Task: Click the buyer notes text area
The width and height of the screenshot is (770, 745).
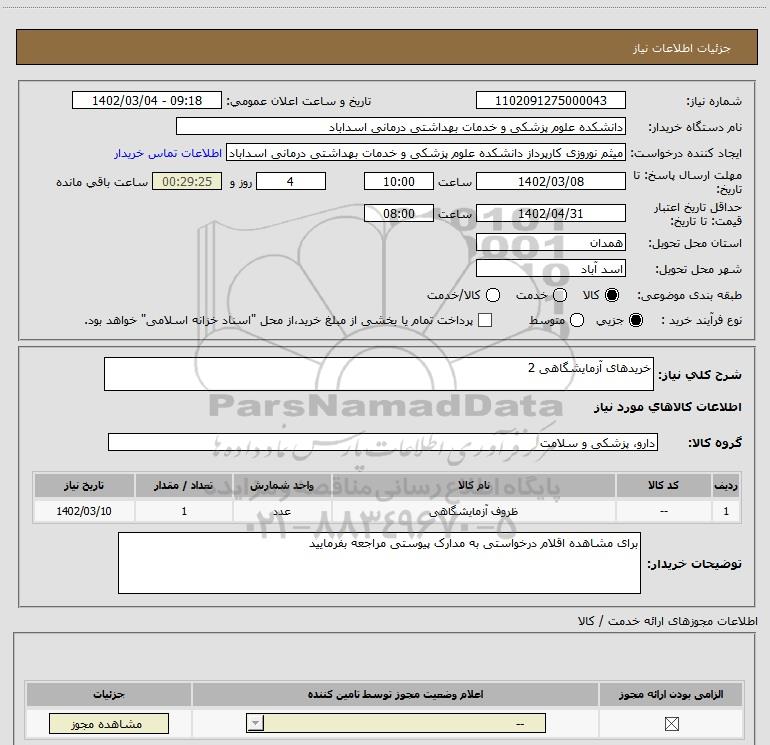Action: [x=379, y=563]
